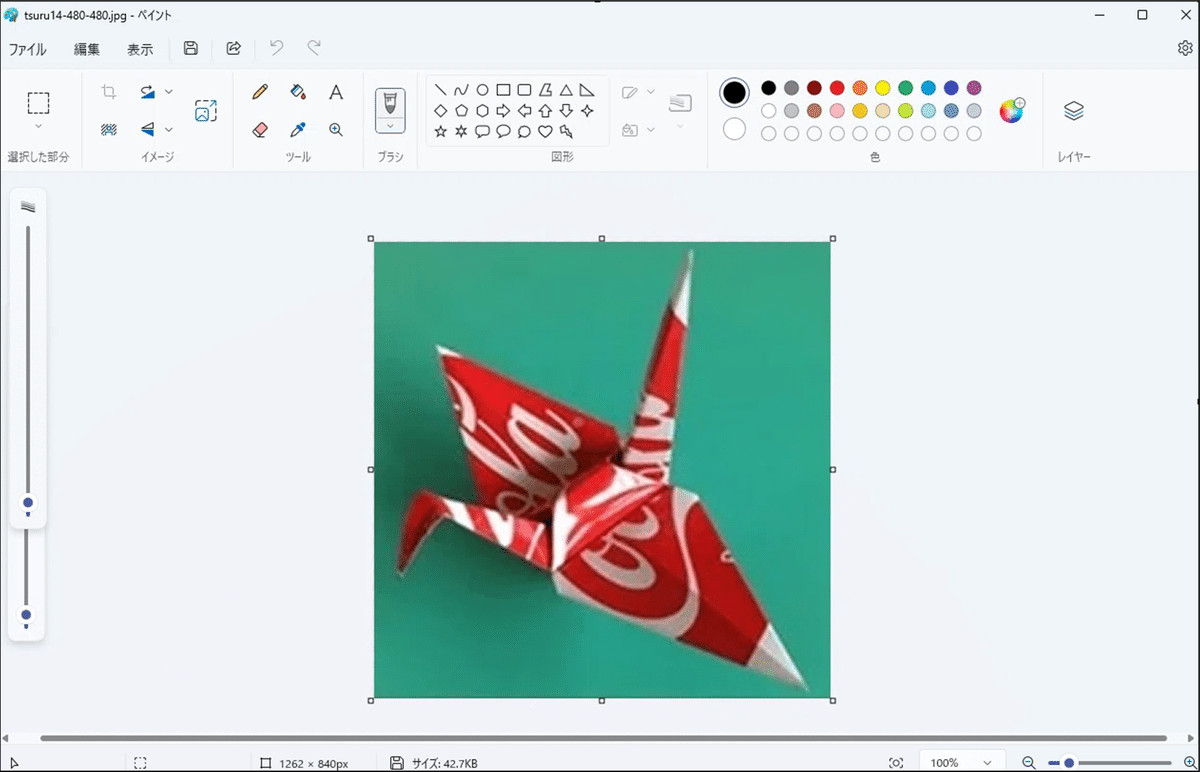Open the Edit colors wheel
The height and width of the screenshot is (772, 1200).
[x=1012, y=110]
